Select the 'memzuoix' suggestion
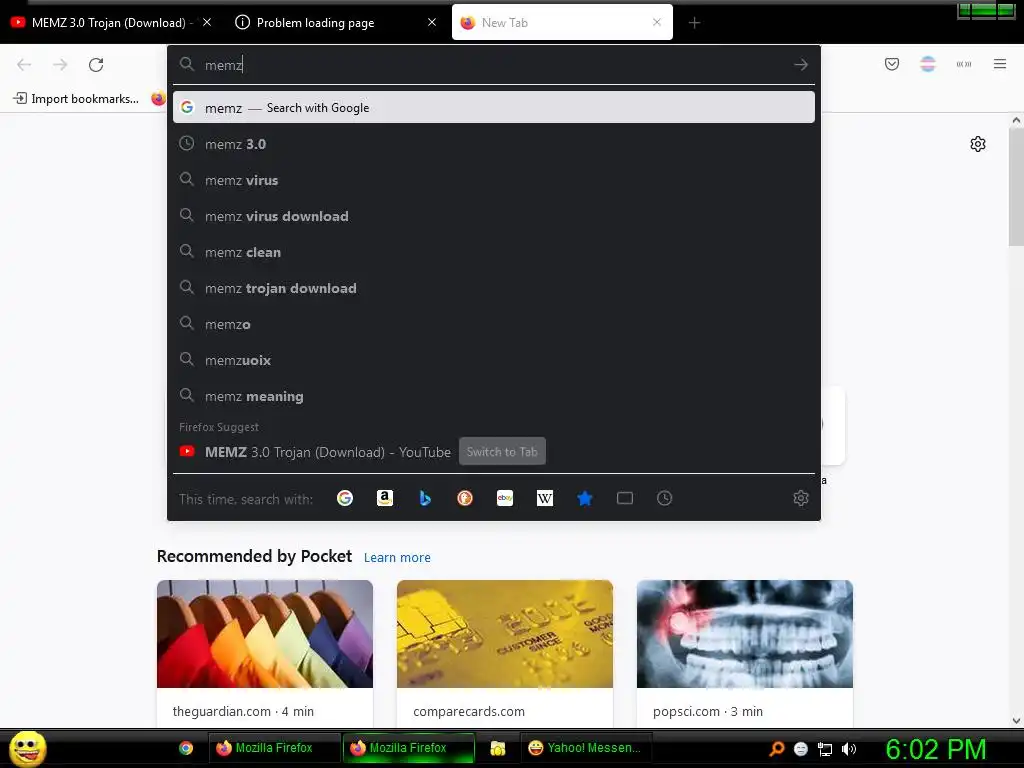 (494, 360)
